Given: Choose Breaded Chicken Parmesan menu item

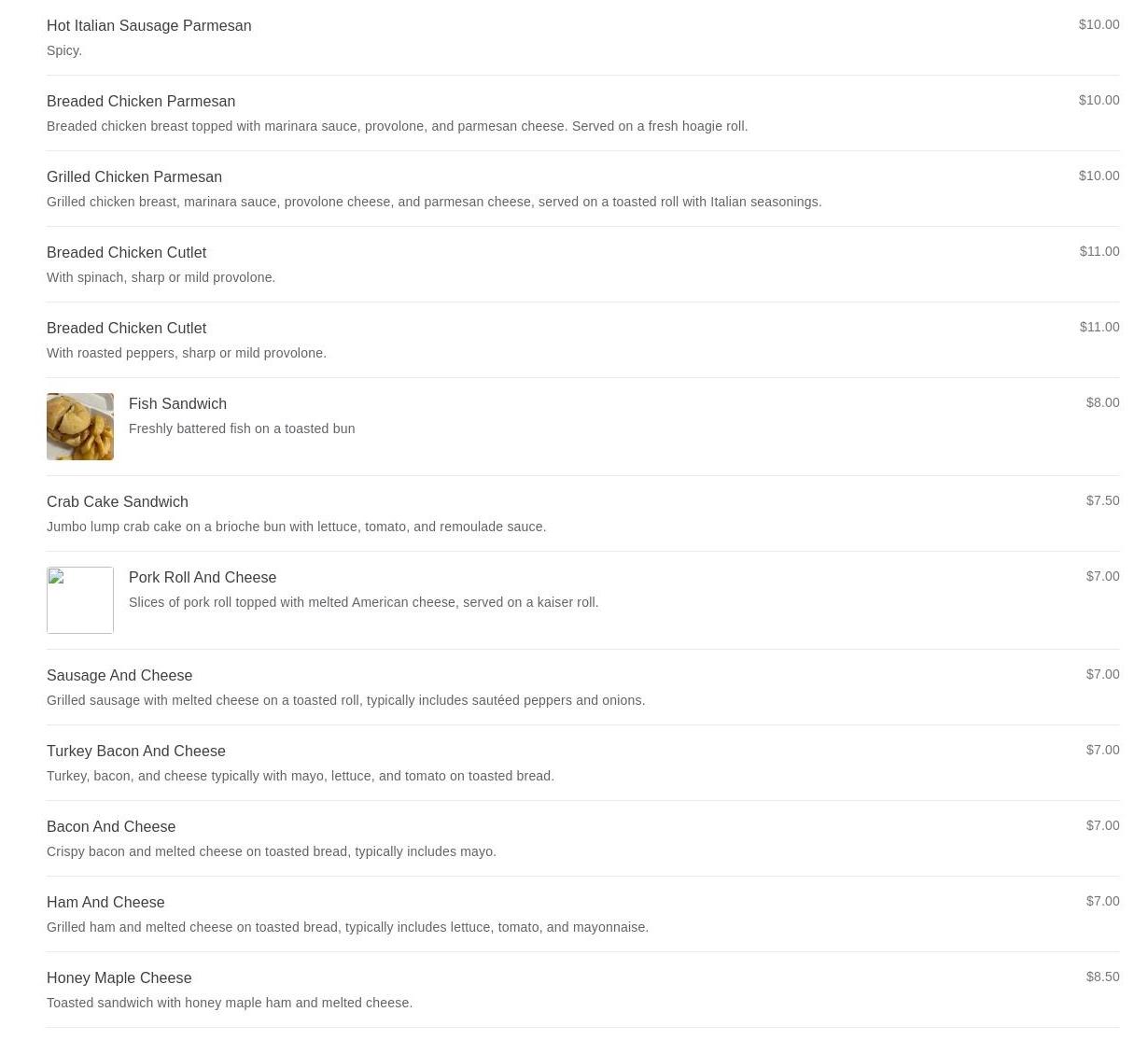Looking at the screenshot, I should tap(583, 113).
